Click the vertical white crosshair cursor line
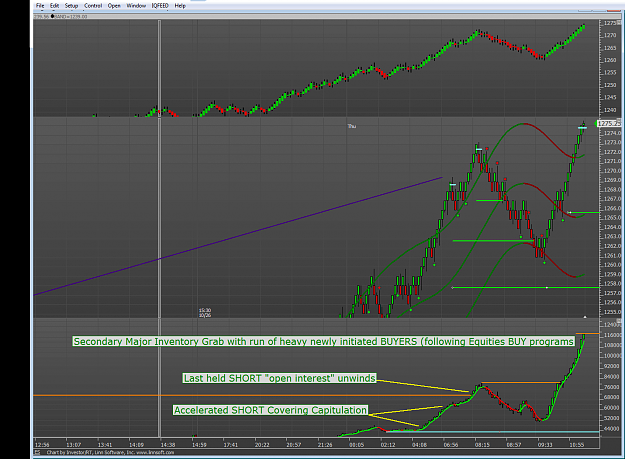 (160, 229)
